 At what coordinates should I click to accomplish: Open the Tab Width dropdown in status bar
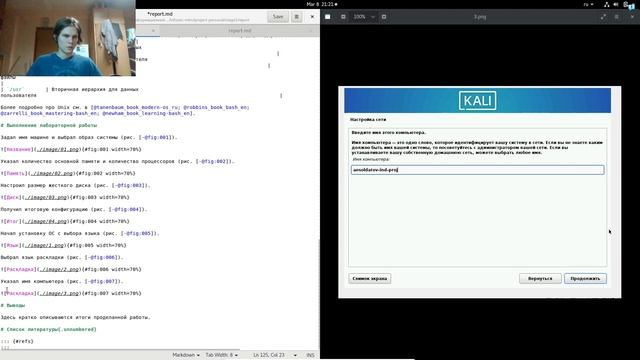pos(221,355)
